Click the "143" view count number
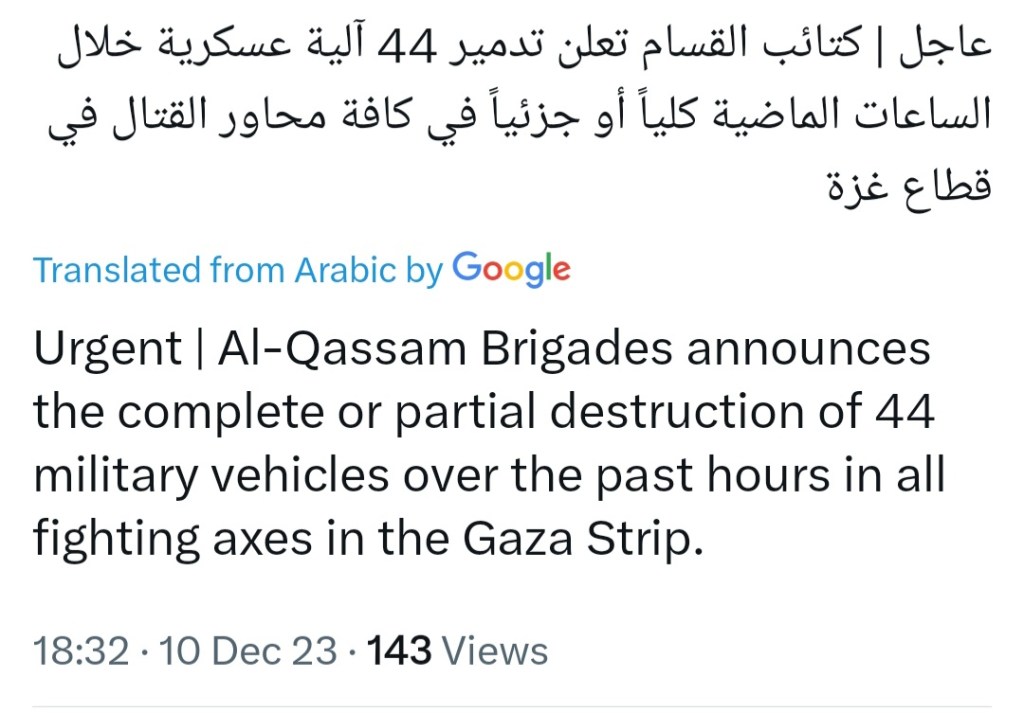This screenshot has height=713, width=1024. [399, 651]
